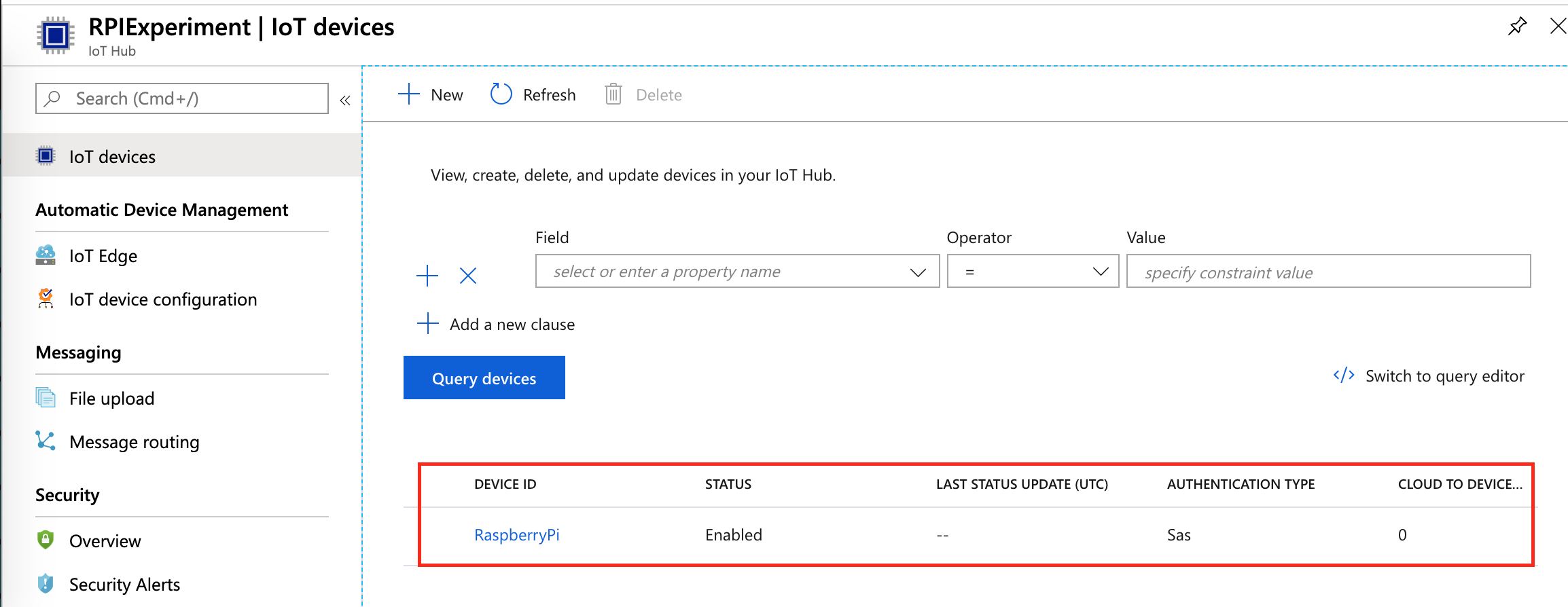Viewport: 1568px width, 607px height.
Task: Click the cloud to device count 0
Action: (x=1402, y=535)
